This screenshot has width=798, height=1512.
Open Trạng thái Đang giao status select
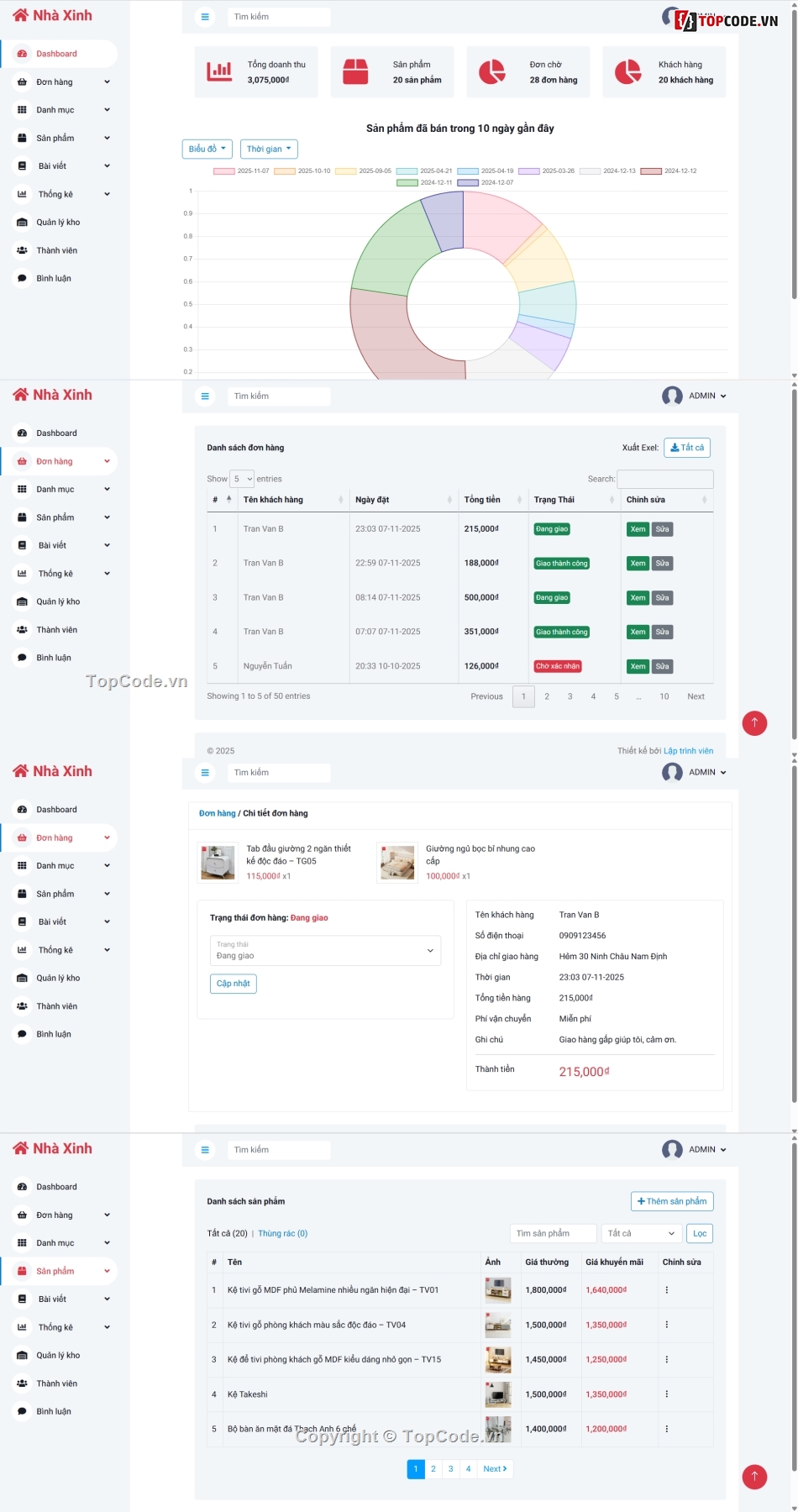coord(325,951)
